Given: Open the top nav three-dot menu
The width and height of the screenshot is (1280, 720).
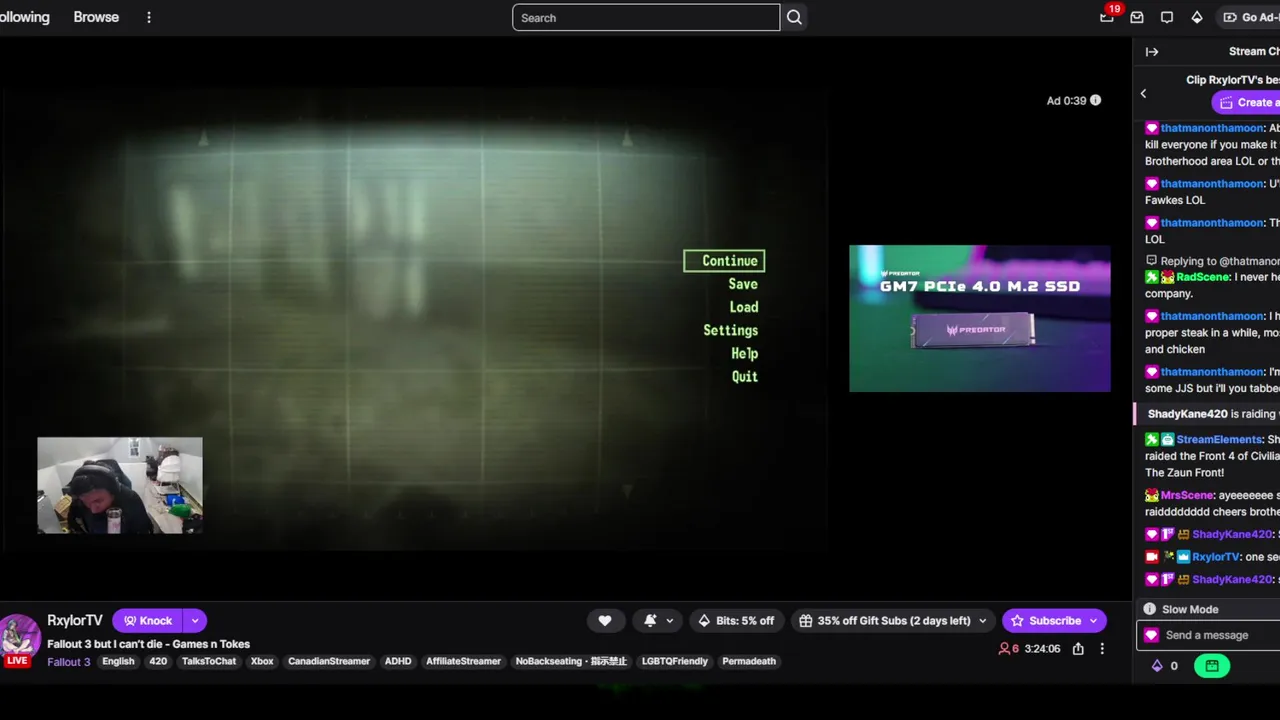Looking at the screenshot, I should (149, 17).
